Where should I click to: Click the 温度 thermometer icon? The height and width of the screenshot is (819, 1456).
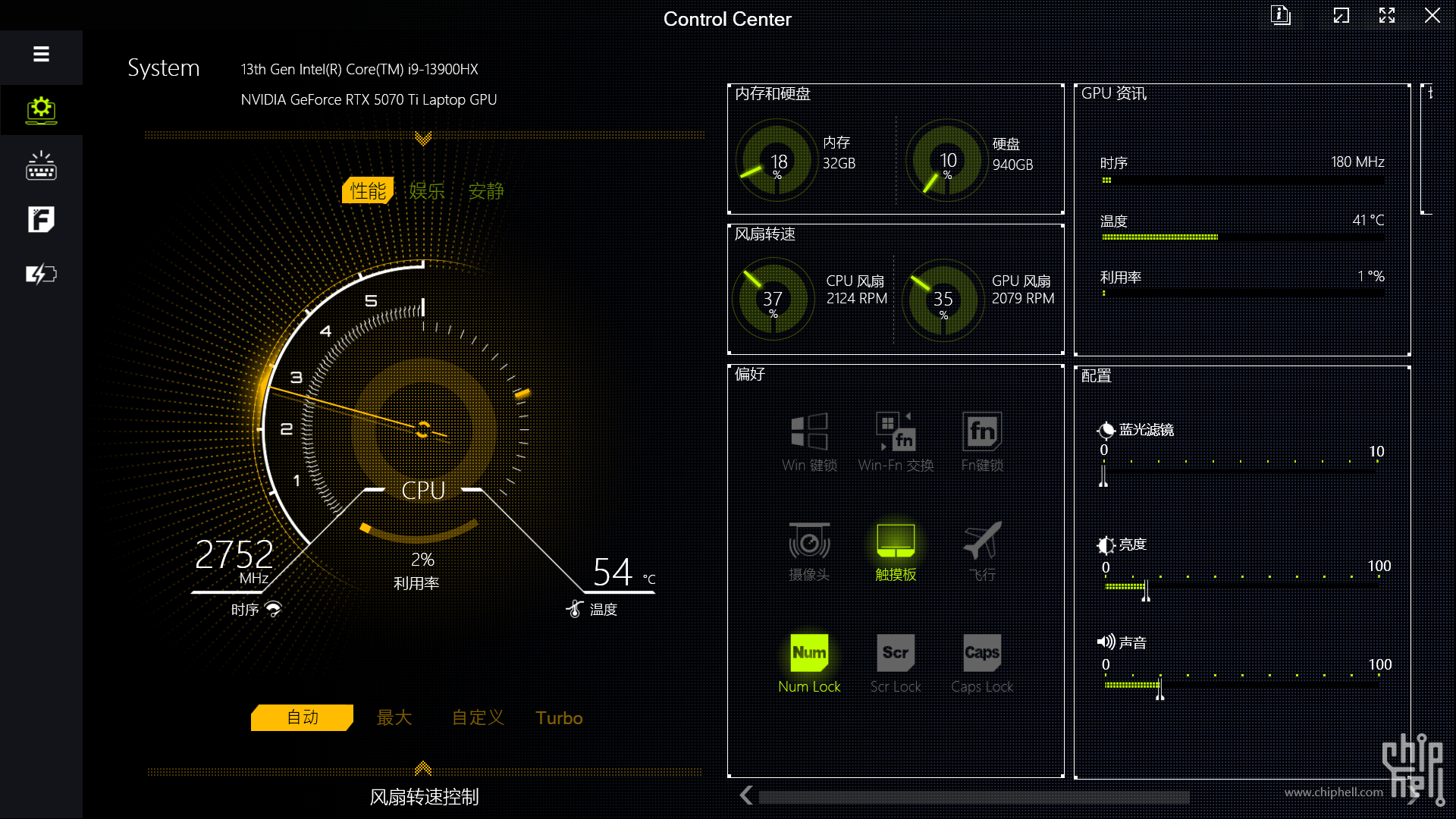coord(575,609)
